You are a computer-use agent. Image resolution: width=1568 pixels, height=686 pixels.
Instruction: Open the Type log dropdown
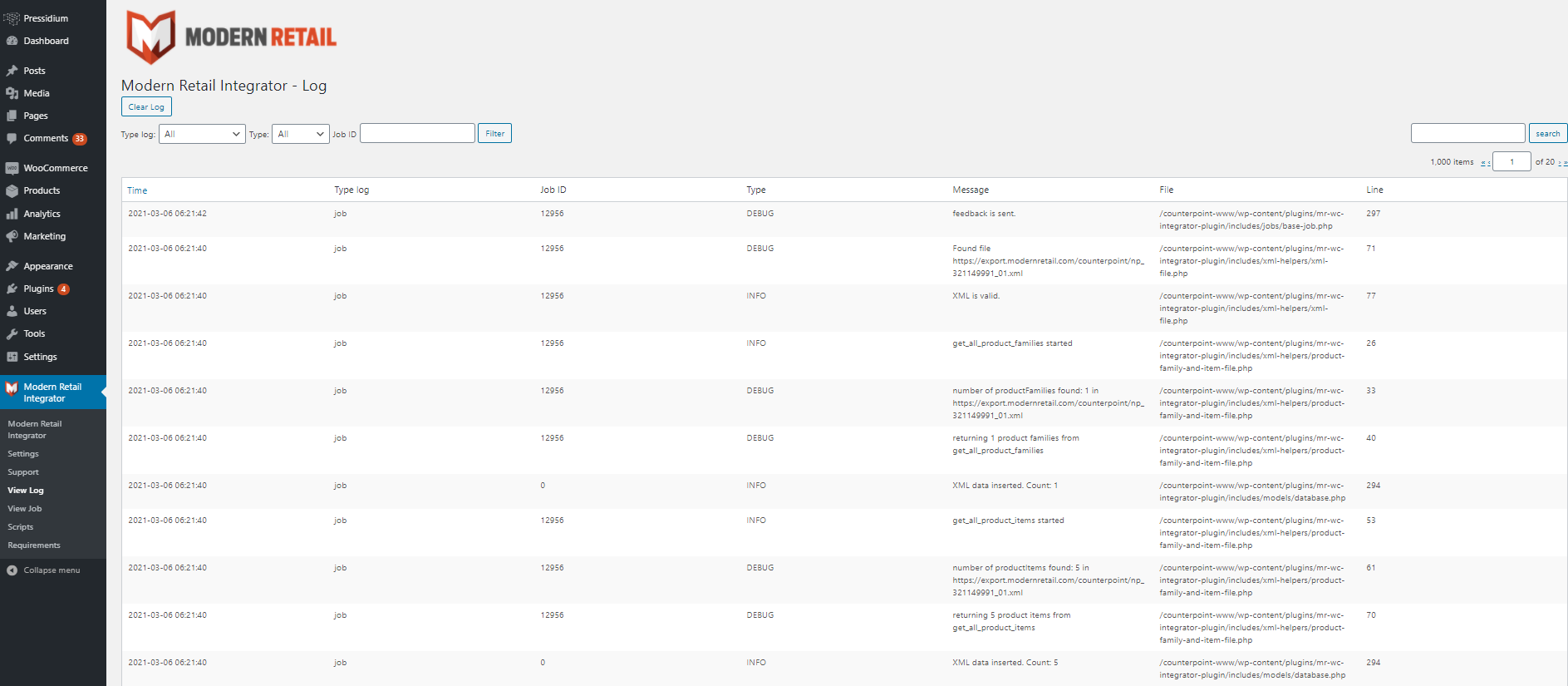tap(202, 134)
